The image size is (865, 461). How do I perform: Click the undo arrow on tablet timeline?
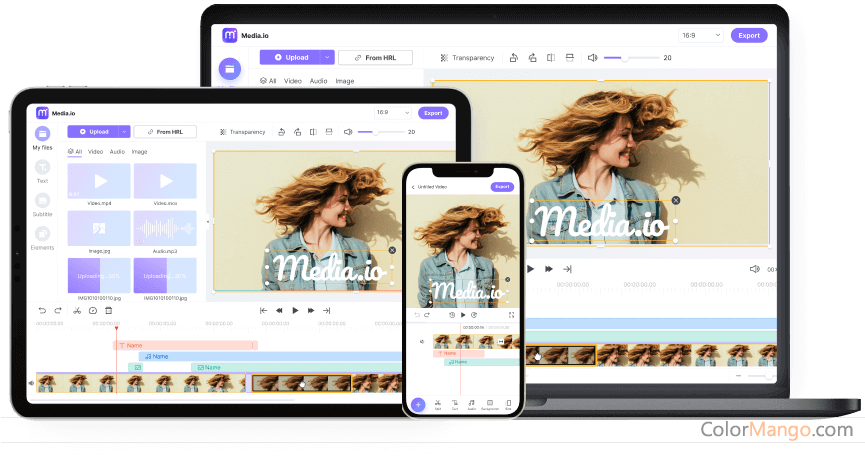42,310
